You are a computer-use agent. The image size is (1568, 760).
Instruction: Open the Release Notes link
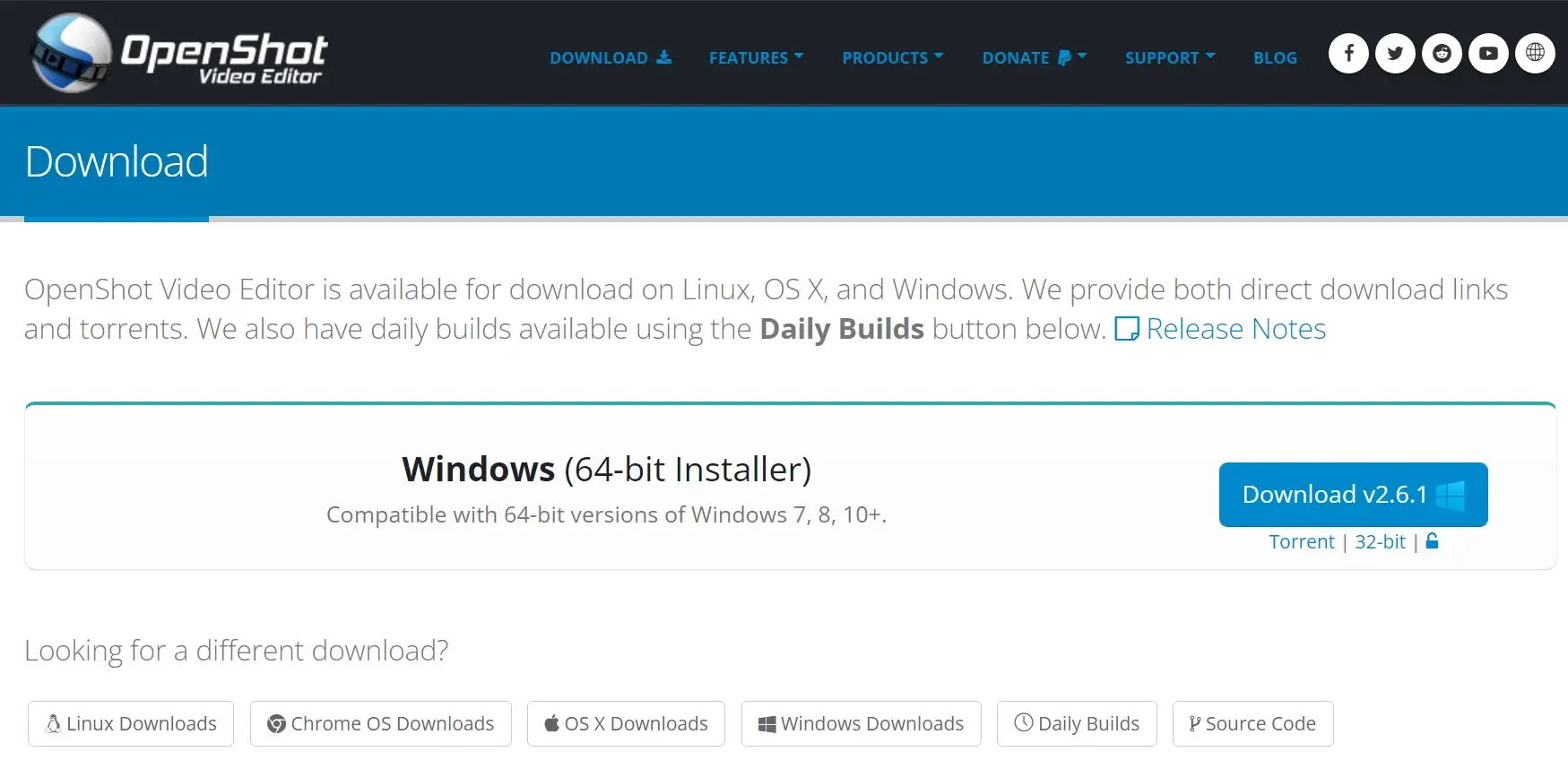click(x=1220, y=329)
